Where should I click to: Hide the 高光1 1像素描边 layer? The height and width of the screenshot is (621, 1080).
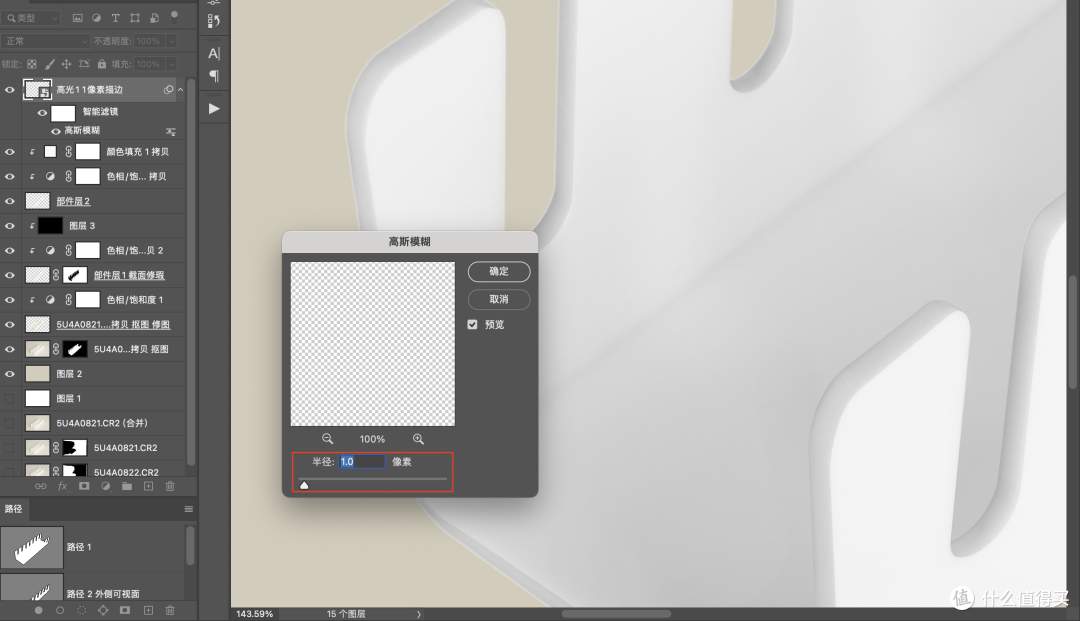tap(10, 90)
